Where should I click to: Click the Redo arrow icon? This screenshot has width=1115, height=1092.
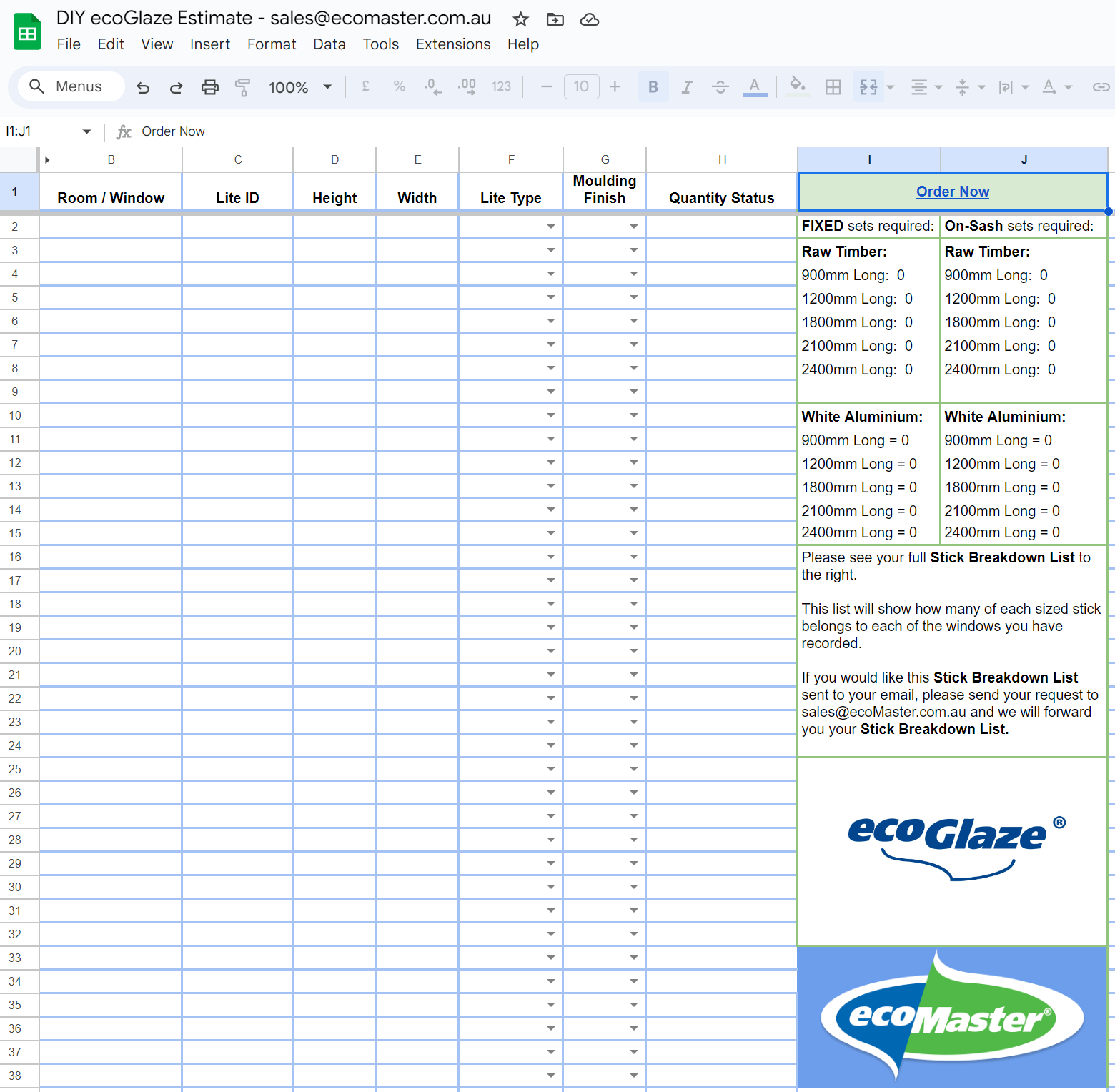tap(176, 87)
